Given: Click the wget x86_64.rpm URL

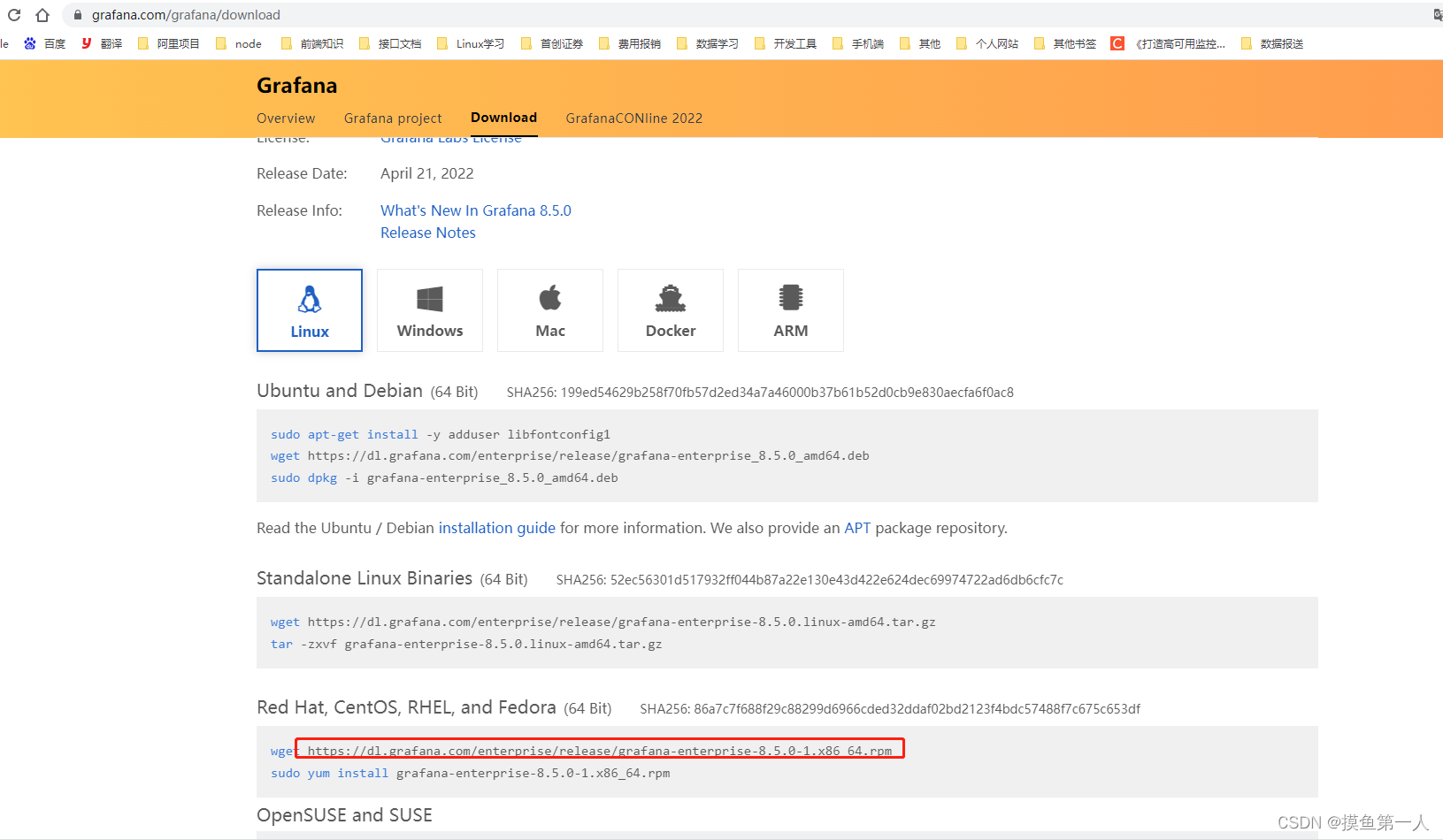Looking at the screenshot, I should click(600, 751).
